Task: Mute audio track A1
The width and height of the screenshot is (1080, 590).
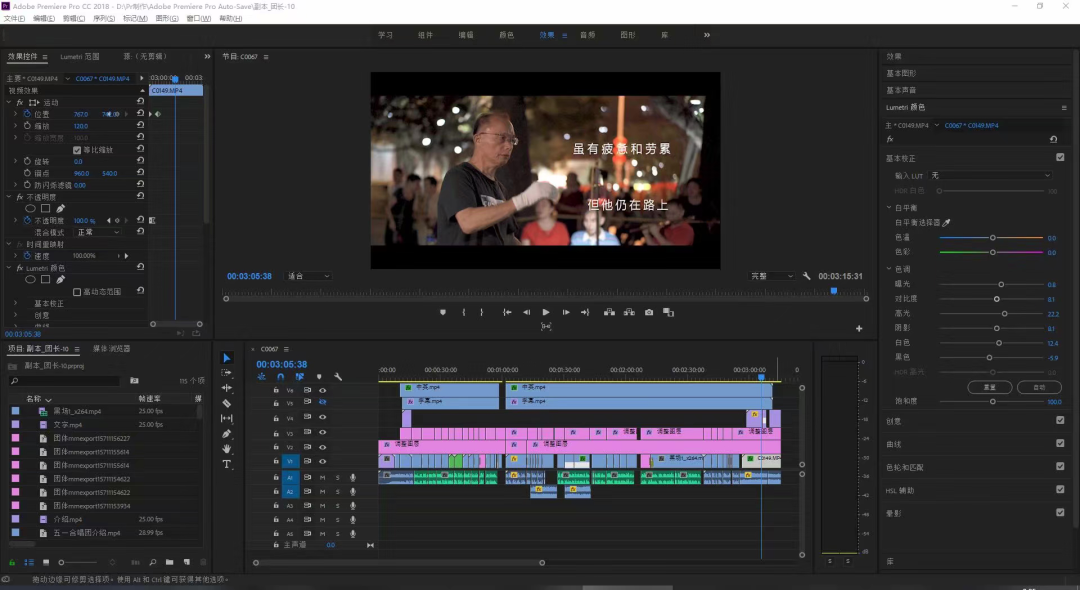Action: 322,478
